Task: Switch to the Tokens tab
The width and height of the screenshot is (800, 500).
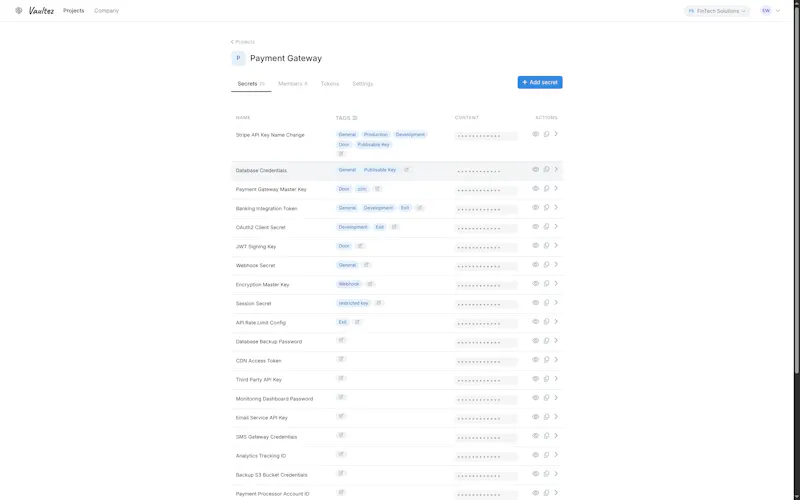Action: 330,84
